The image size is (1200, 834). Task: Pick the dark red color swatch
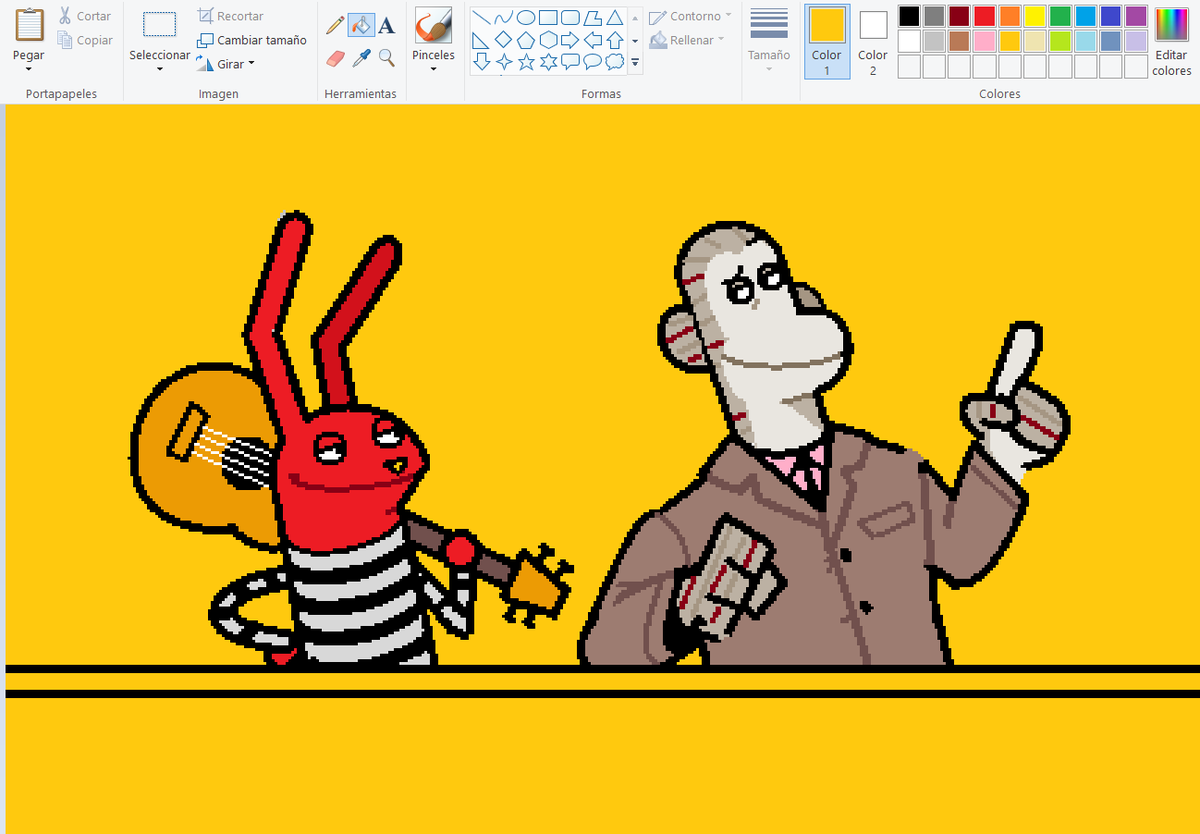[x=959, y=16]
